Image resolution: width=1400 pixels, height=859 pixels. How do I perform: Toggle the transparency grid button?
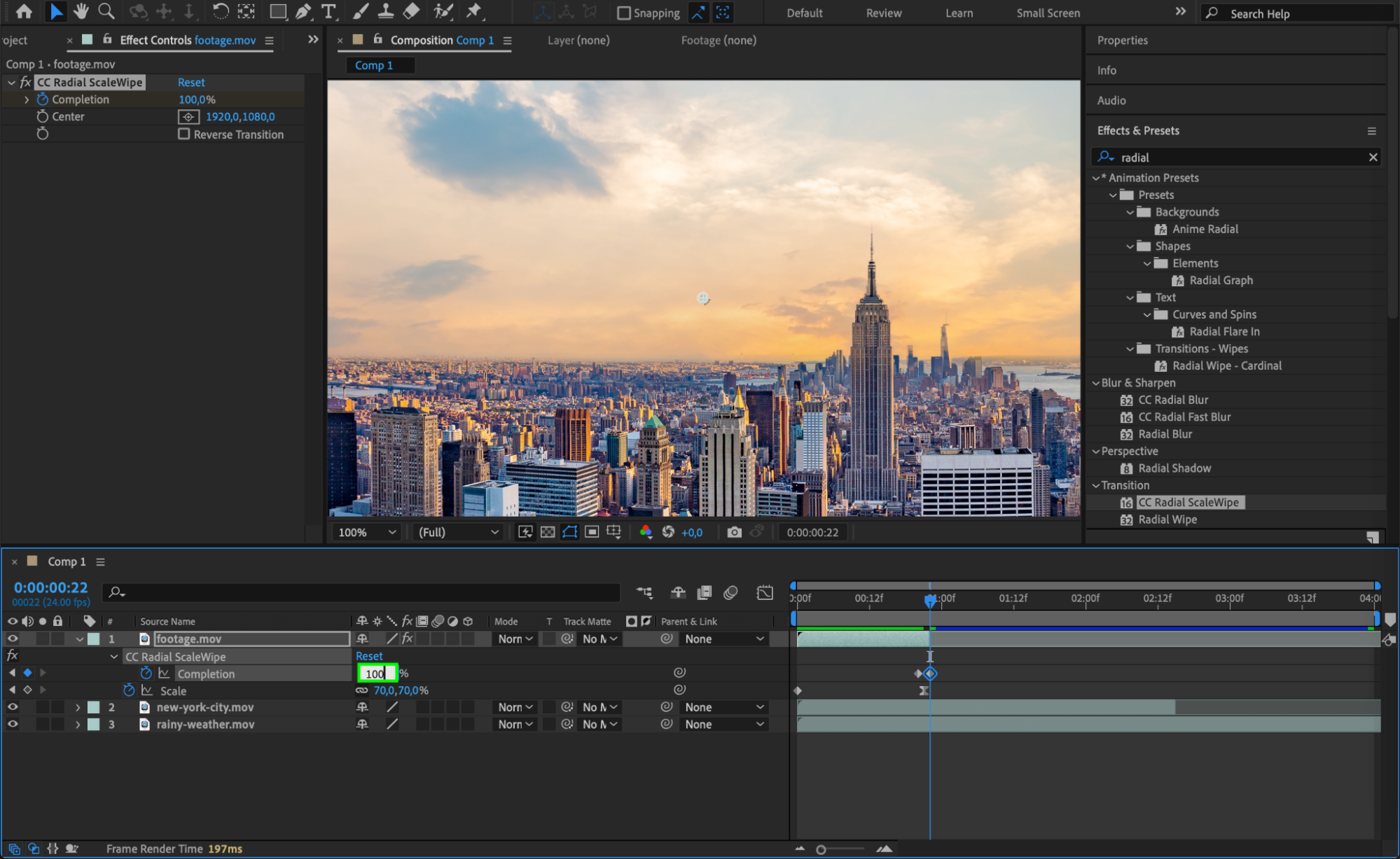[548, 532]
